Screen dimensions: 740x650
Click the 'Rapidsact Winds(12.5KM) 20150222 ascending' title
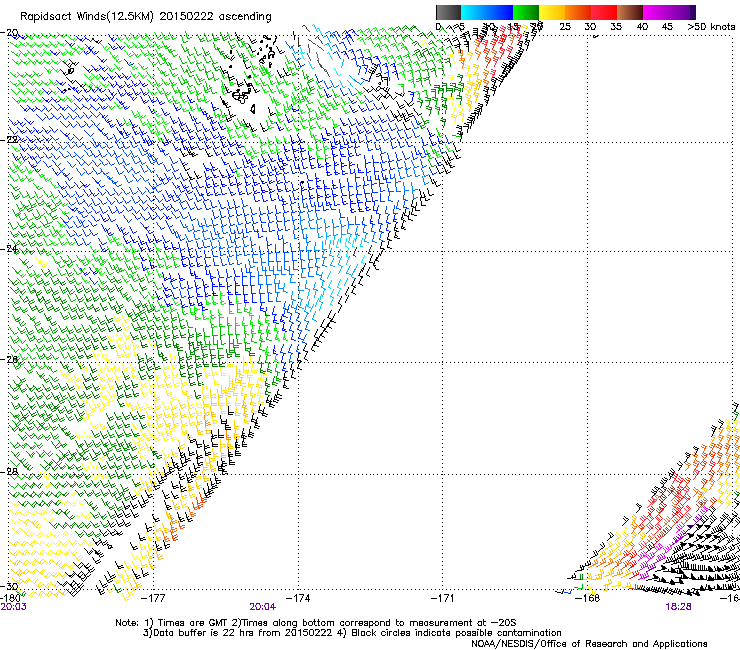[x=146, y=17]
